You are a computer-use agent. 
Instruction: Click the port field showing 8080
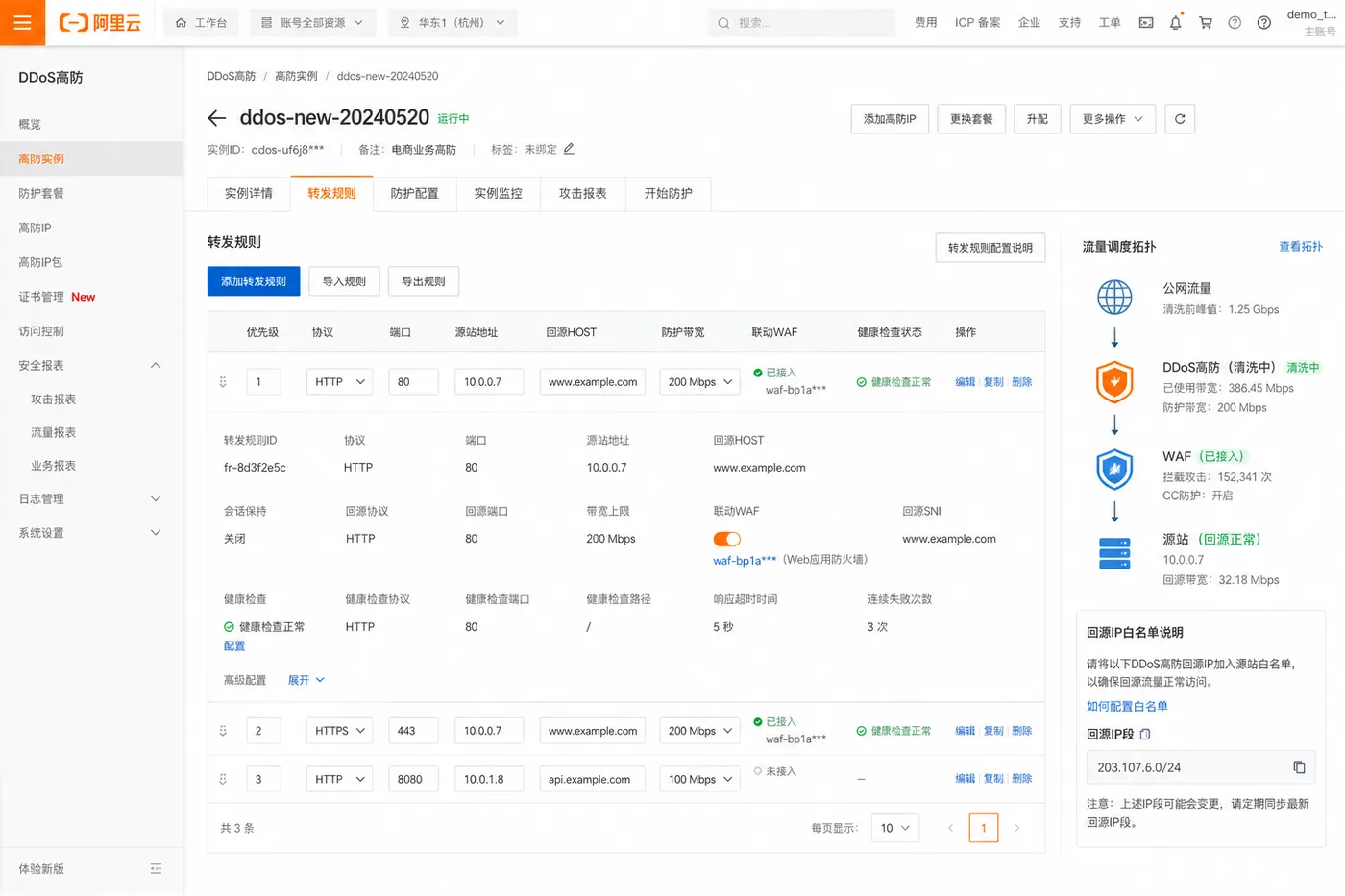413,779
